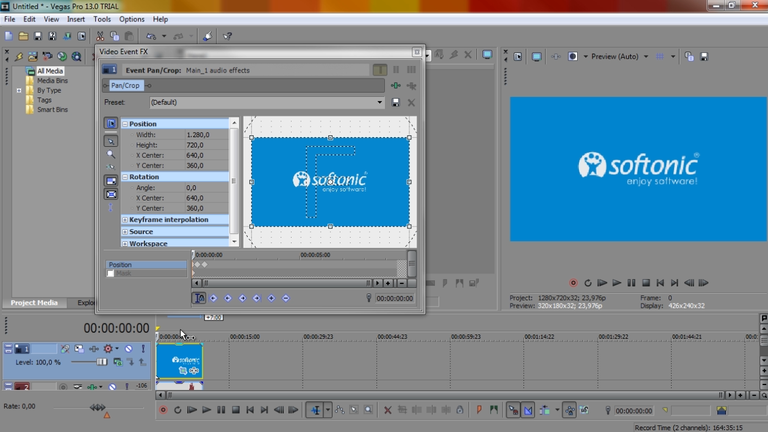
Task: Click Save Snapshot to File icon in preview
Action: click(704, 57)
